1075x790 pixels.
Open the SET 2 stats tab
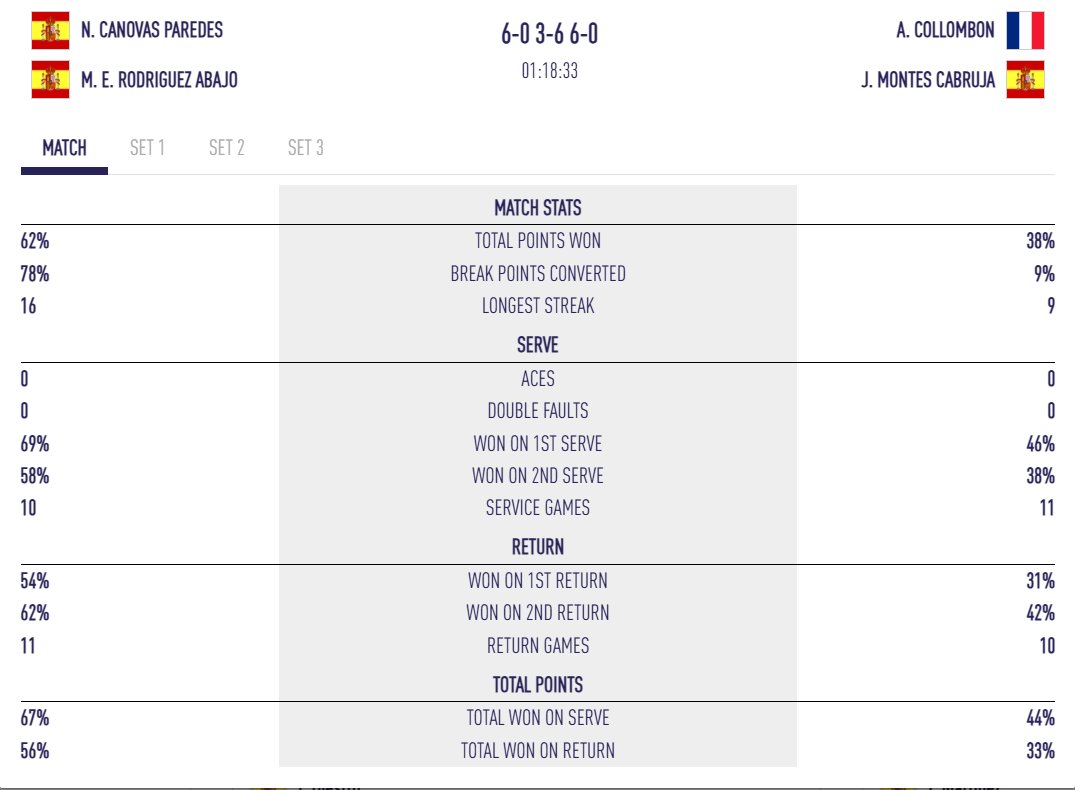tap(226, 148)
